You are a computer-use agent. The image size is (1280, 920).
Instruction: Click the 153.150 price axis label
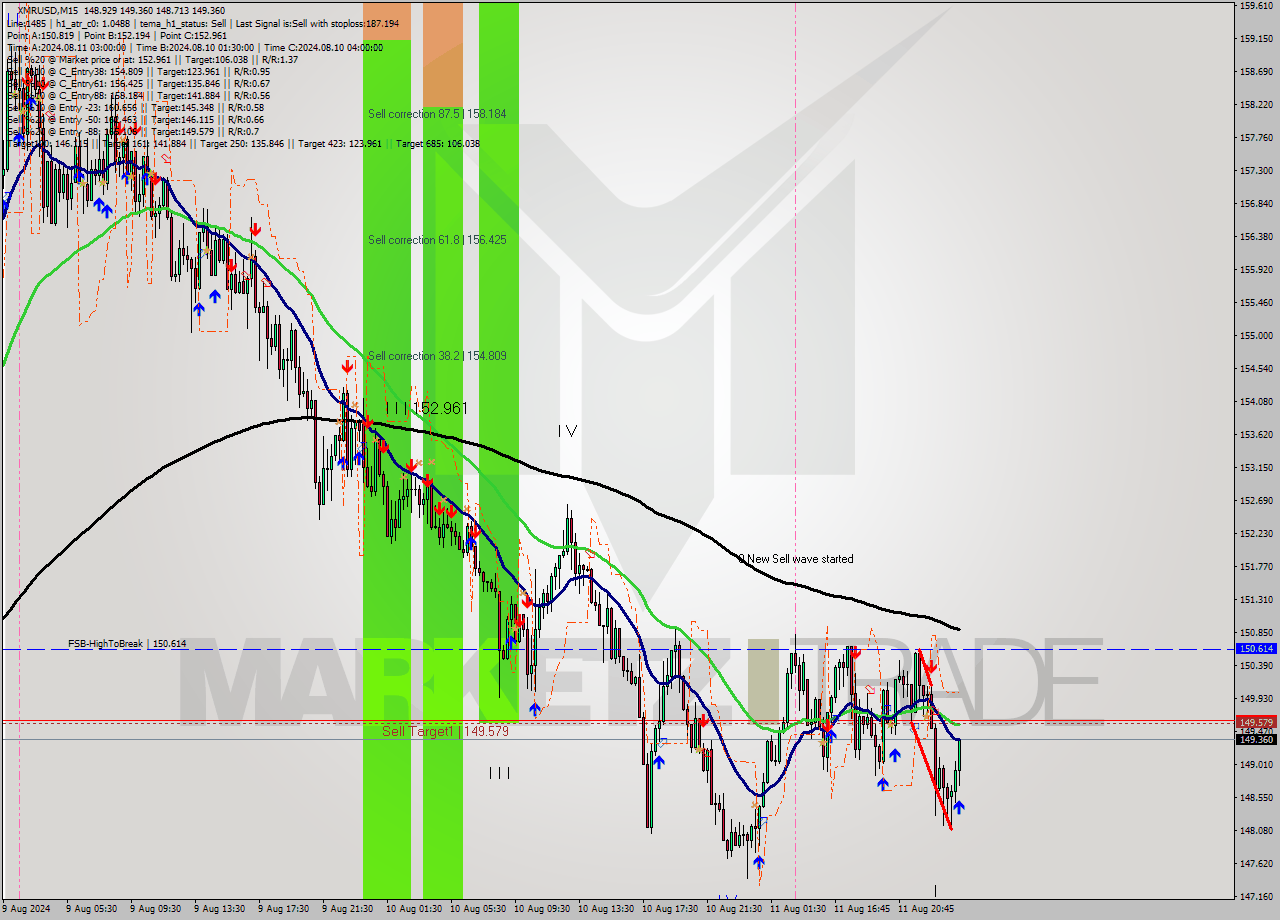coord(1256,467)
